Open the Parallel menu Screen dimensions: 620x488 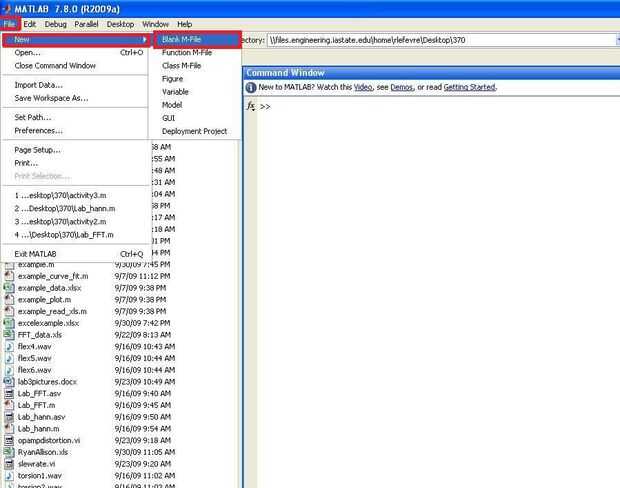coord(86,24)
